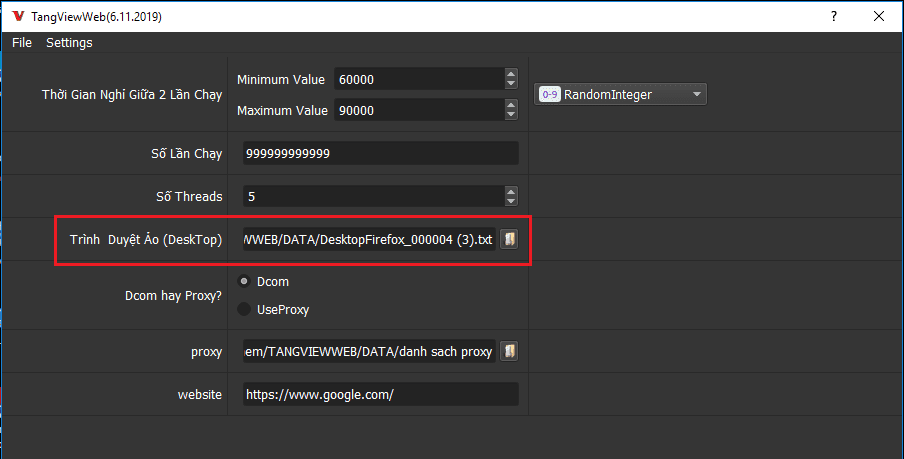Click the 0-9 RandomInteger type icon
The height and width of the screenshot is (459, 904).
click(549, 95)
